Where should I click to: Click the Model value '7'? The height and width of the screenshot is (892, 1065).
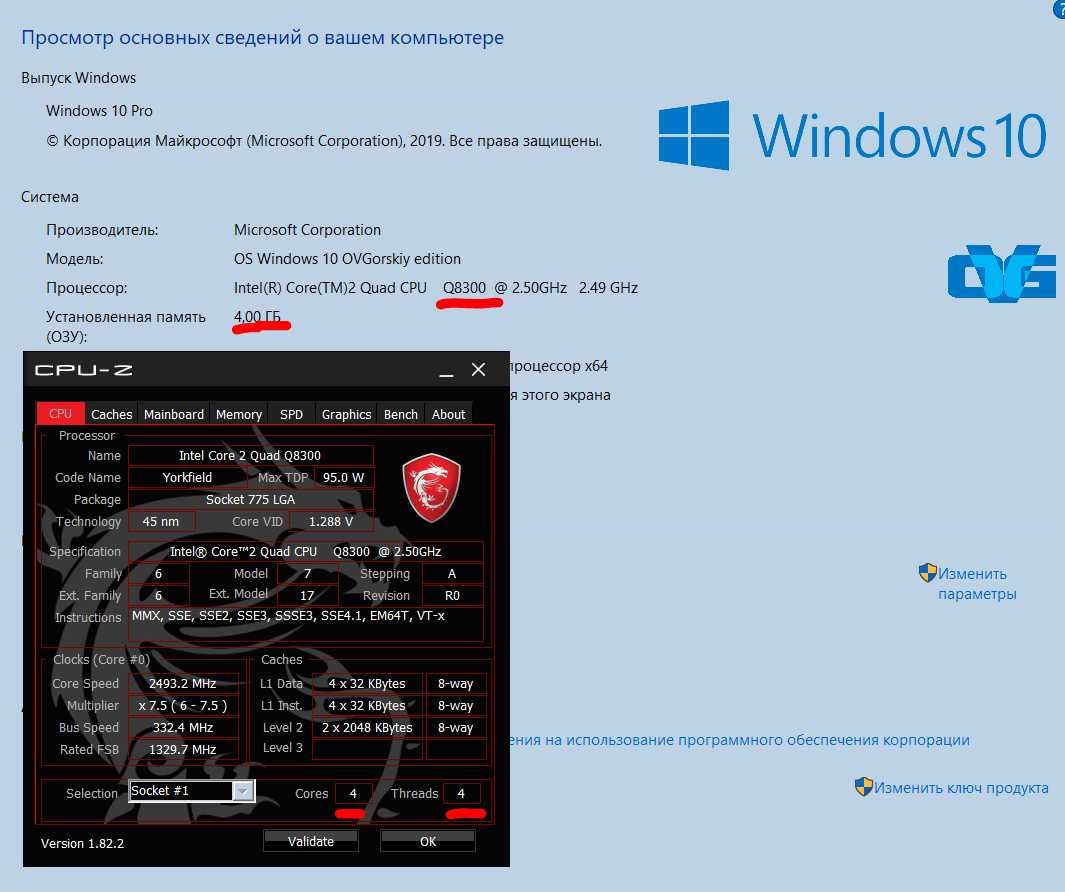coord(308,573)
